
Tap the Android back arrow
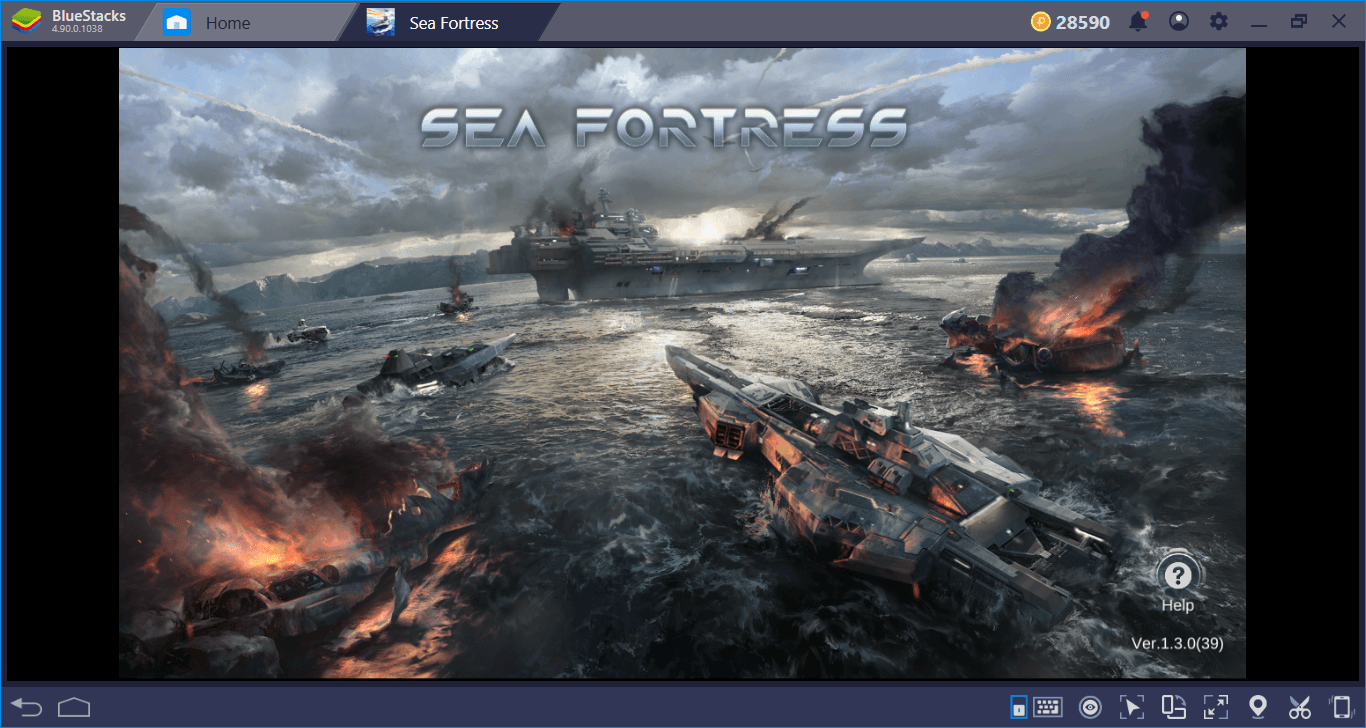[x=27, y=707]
